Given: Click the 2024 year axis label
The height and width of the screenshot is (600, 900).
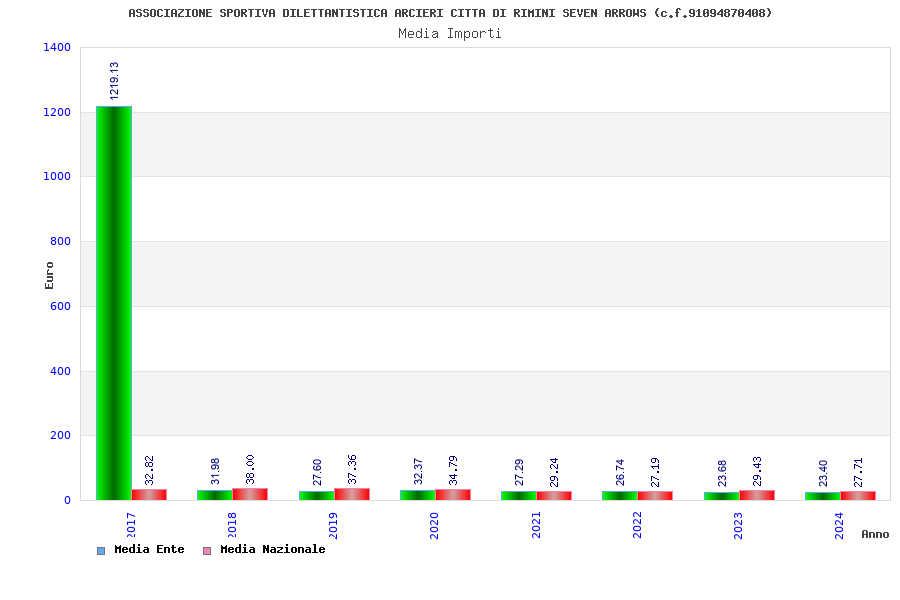Looking at the screenshot, I should click(839, 525).
